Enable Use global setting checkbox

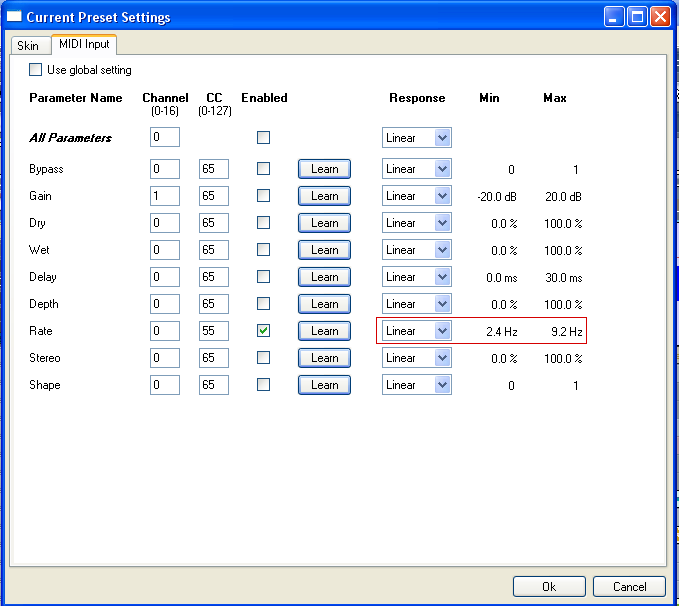(36, 70)
